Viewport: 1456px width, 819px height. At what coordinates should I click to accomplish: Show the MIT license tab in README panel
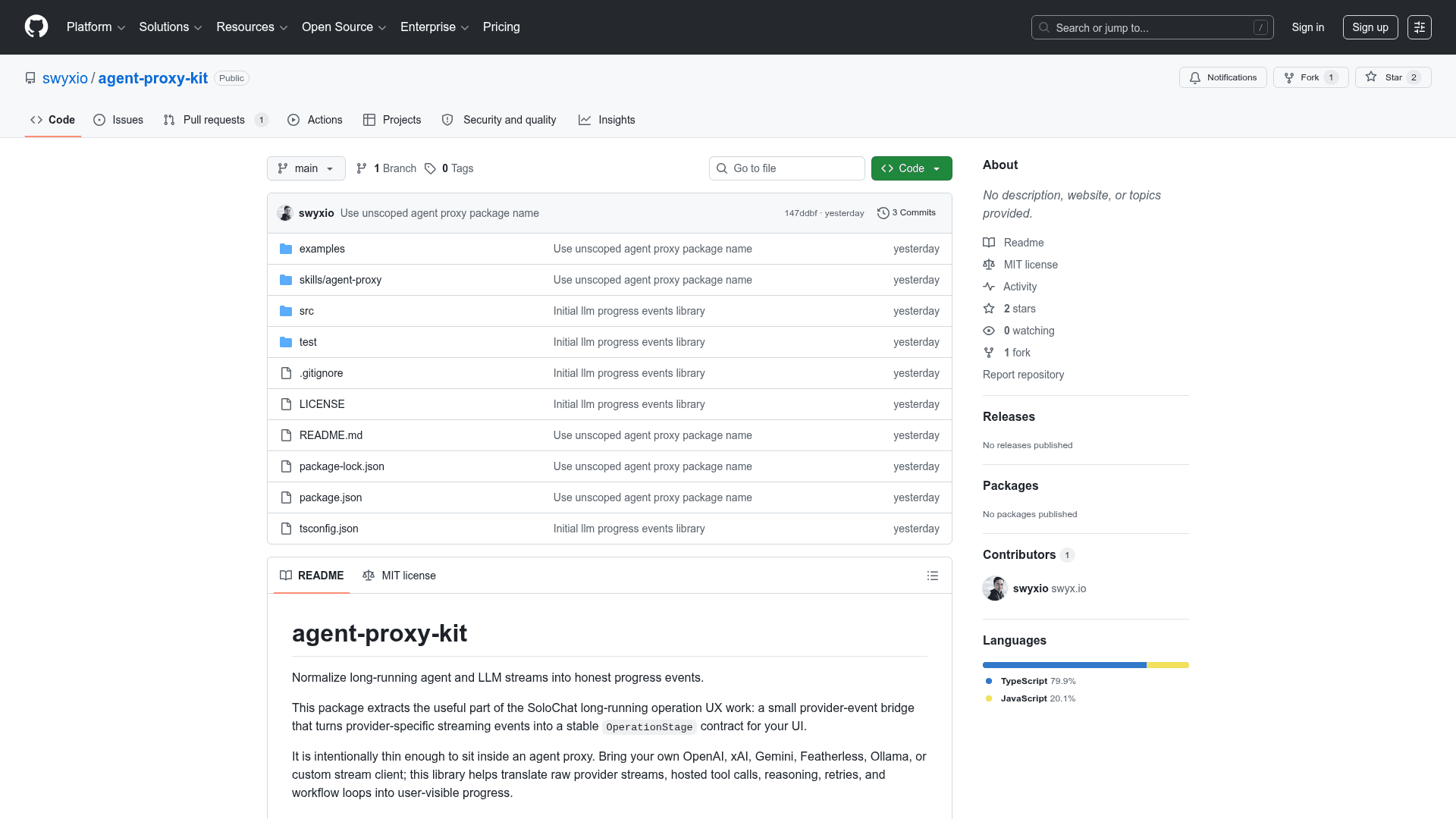pyautogui.click(x=400, y=576)
